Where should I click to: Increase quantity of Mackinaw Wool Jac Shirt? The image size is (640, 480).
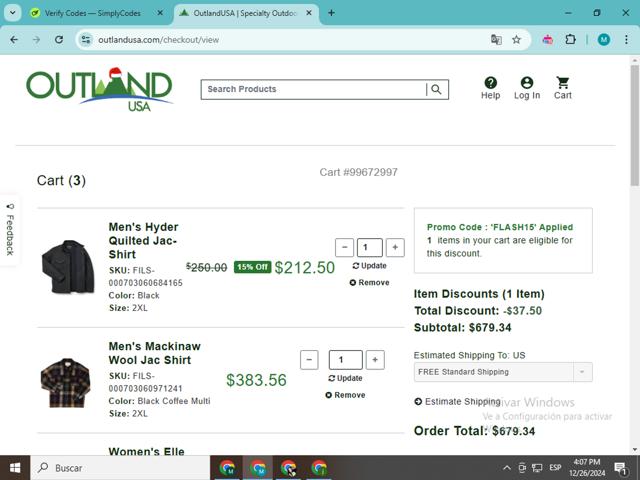(375, 360)
